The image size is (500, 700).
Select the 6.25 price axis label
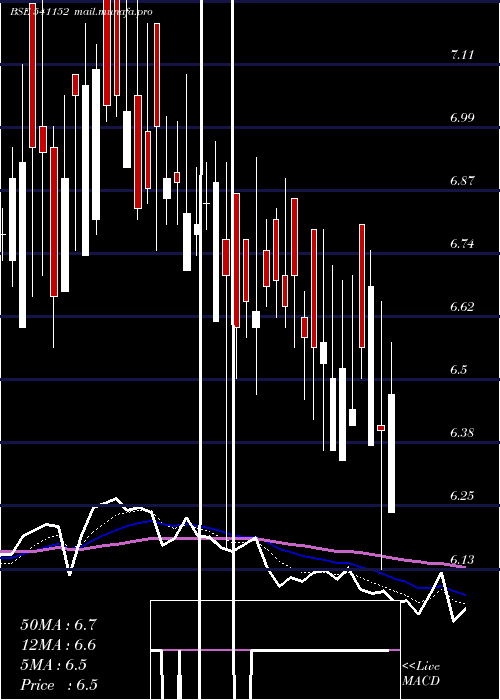(462, 496)
